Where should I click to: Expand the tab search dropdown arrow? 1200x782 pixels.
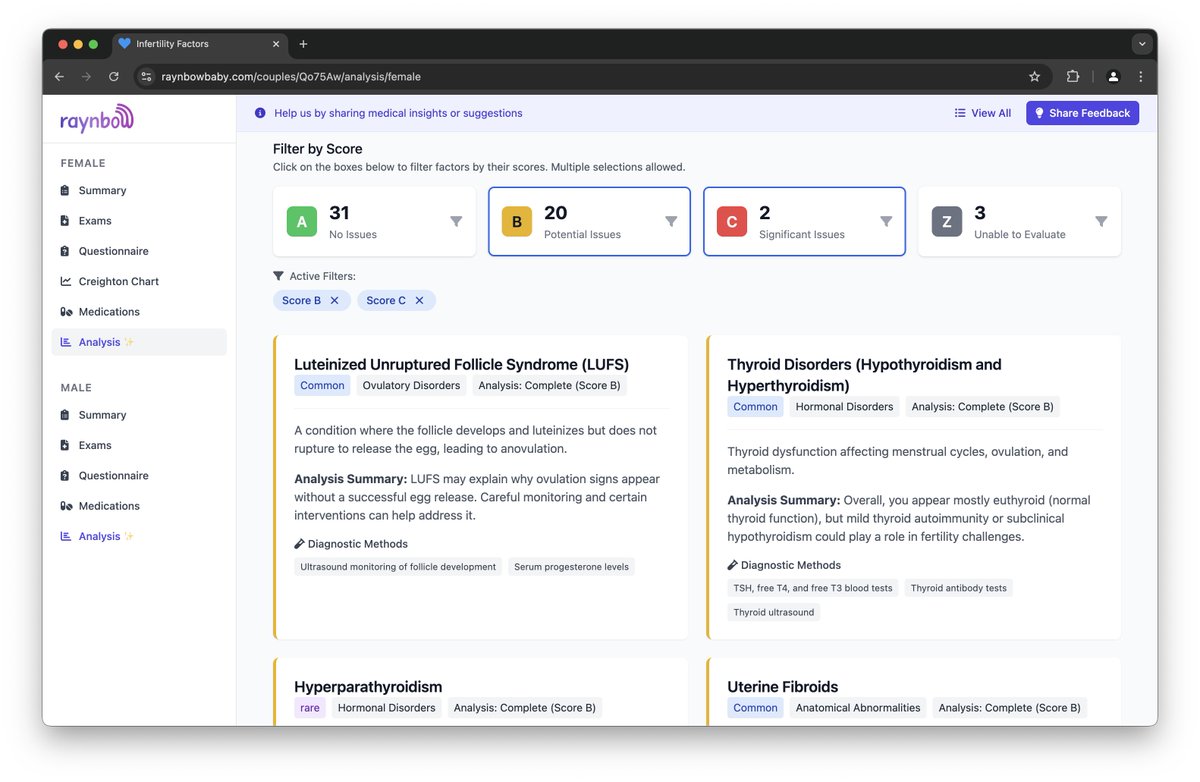(x=1141, y=44)
